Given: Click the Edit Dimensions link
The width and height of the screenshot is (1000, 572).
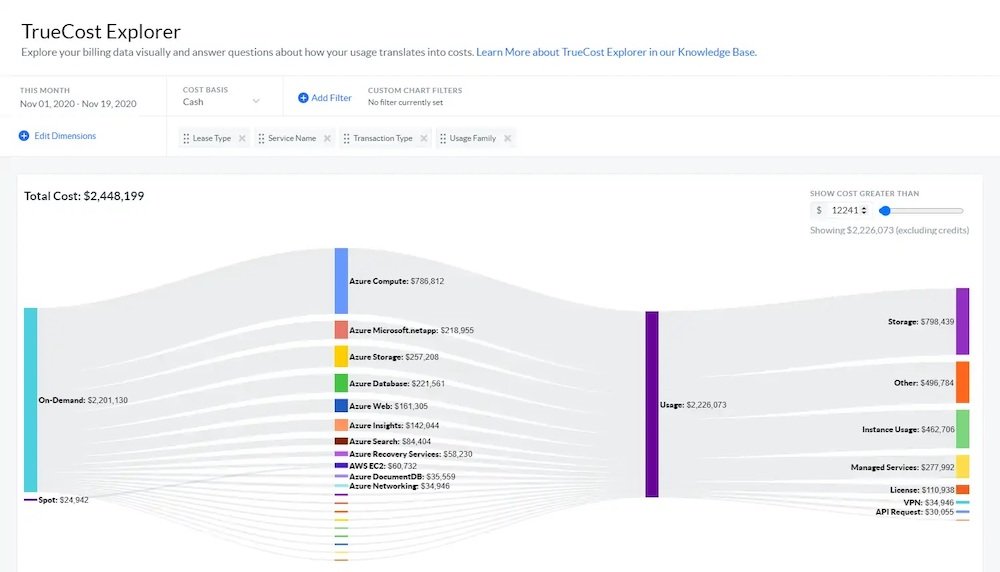Looking at the screenshot, I should point(65,136).
